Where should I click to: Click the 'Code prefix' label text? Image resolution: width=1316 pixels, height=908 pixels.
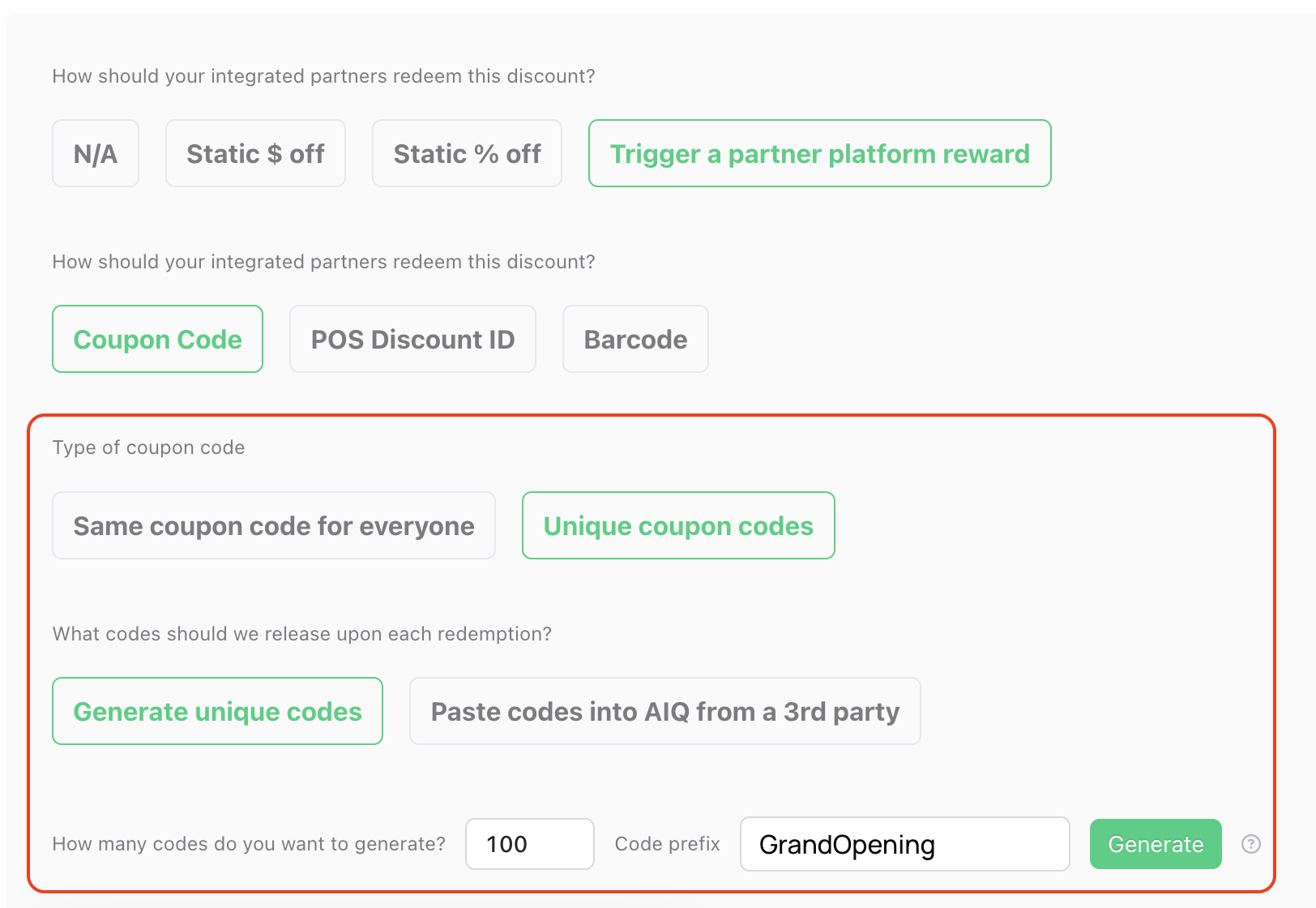tap(668, 844)
